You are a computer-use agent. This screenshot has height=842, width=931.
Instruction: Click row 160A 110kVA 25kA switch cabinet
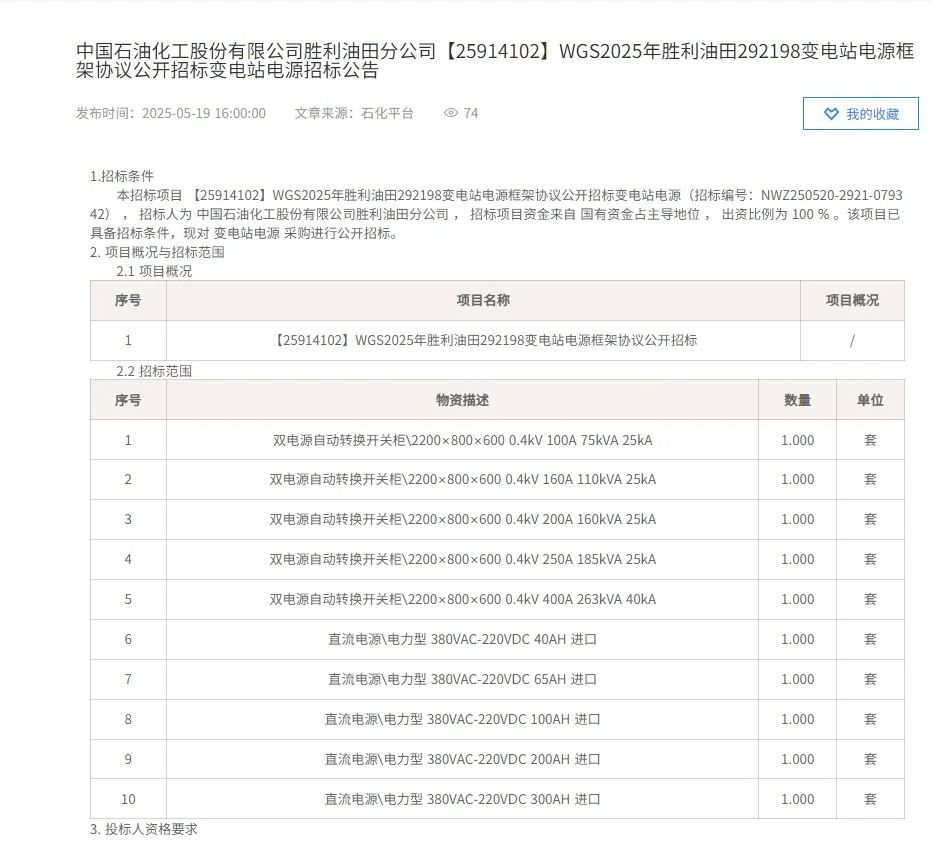point(498,479)
